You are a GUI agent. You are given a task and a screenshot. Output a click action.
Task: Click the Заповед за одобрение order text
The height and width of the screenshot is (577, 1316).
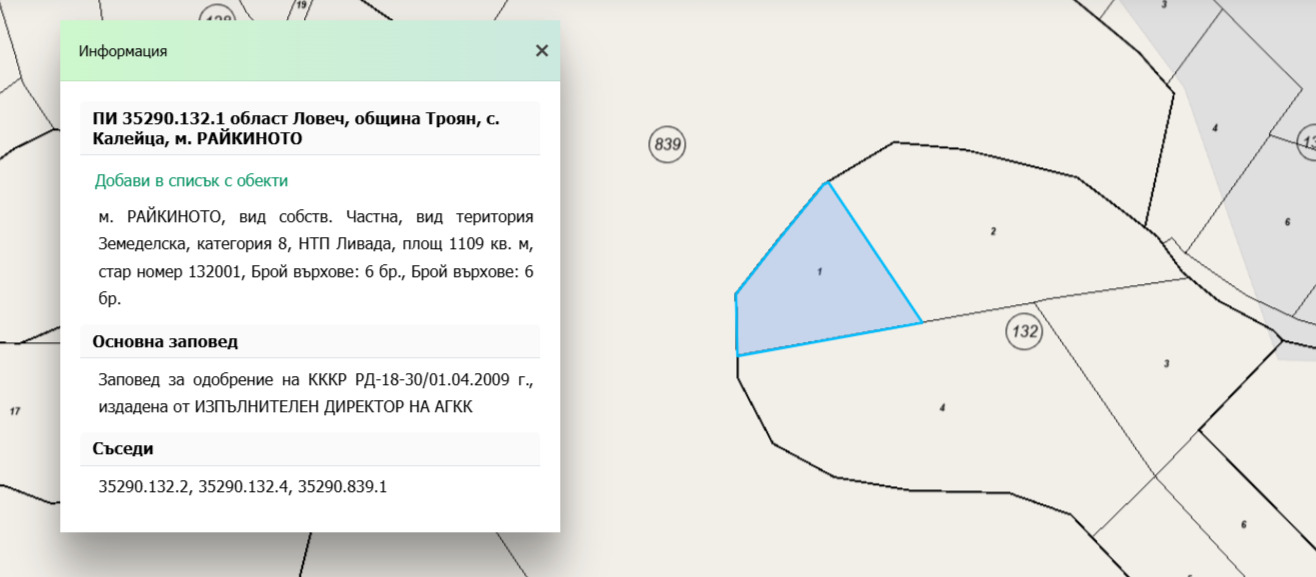pos(315,393)
